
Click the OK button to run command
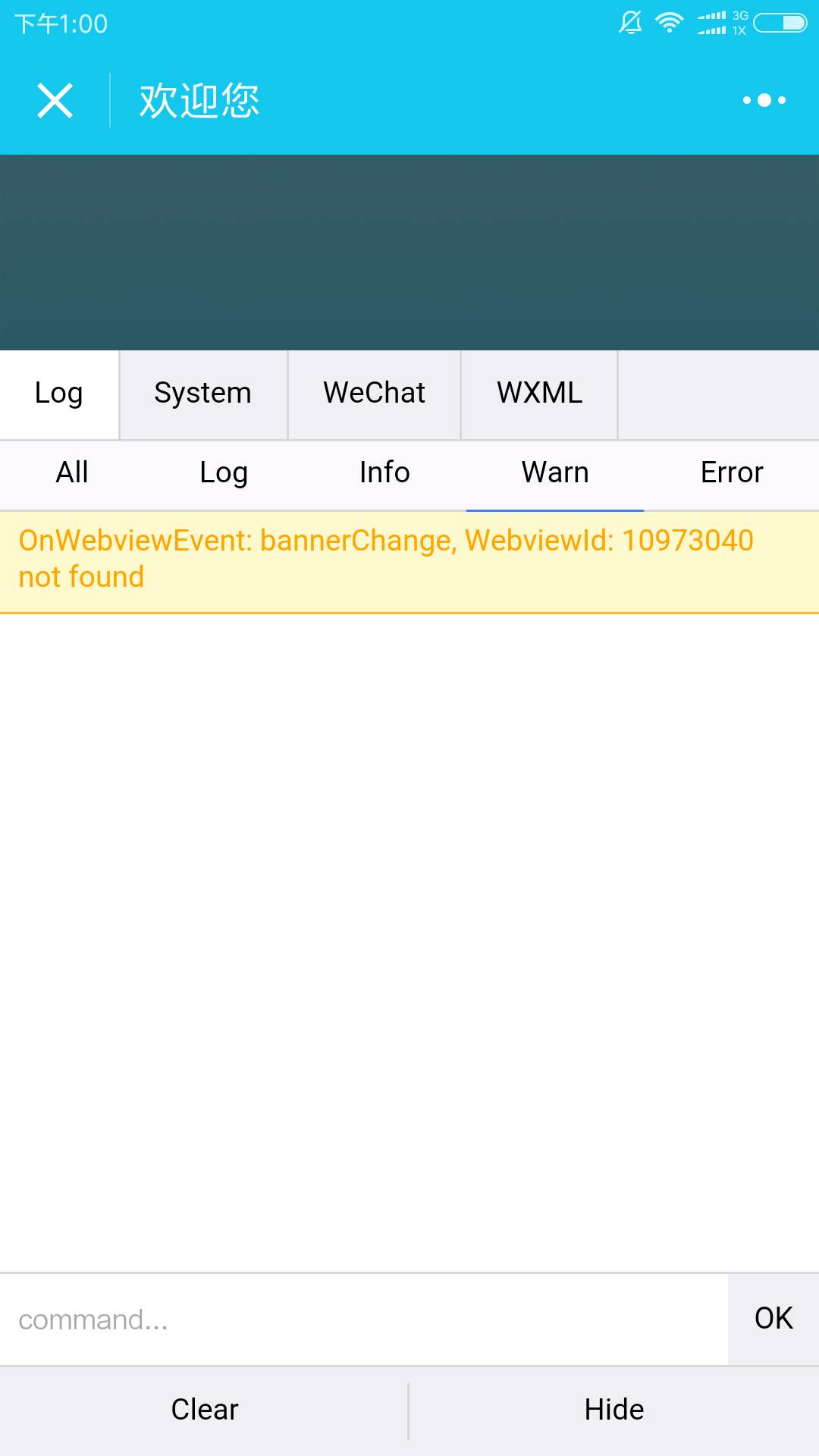[773, 1319]
